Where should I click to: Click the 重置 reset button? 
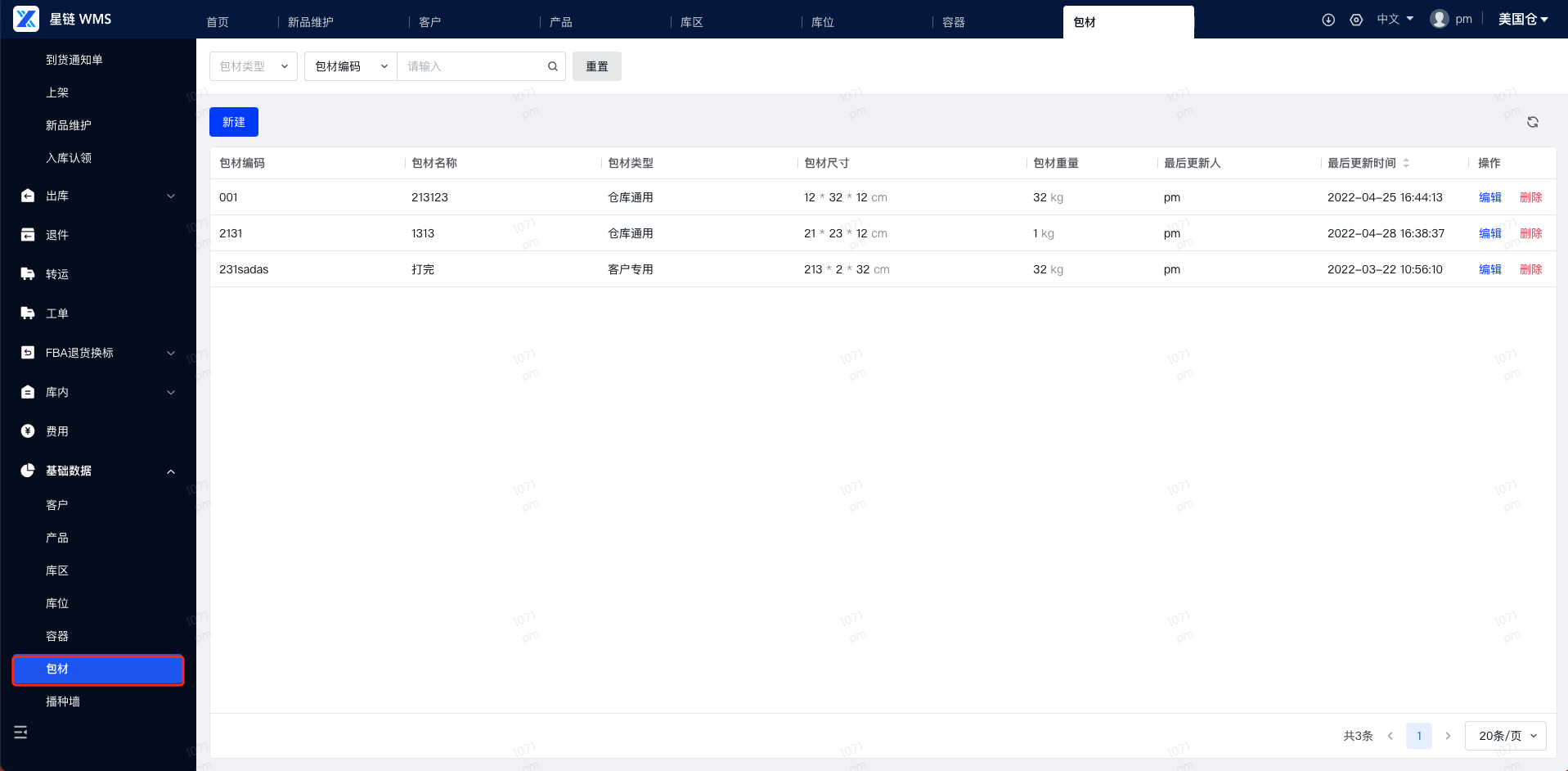coord(597,66)
